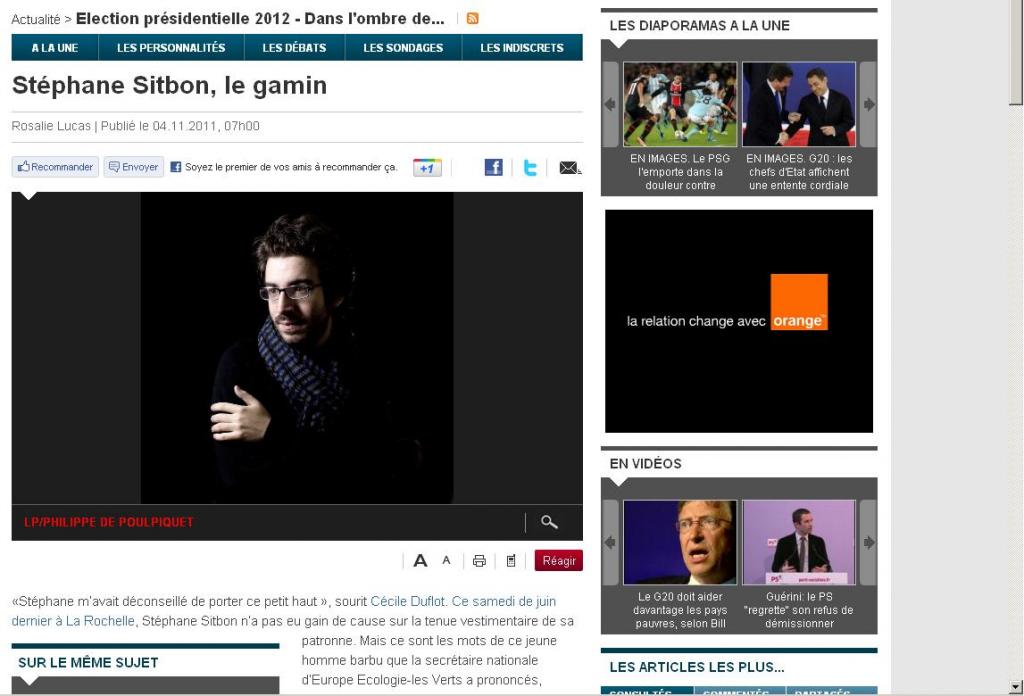The height and width of the screenshot is (696, 1024).
Task: Decrease text size with small A
Action: tap(447, 561)
